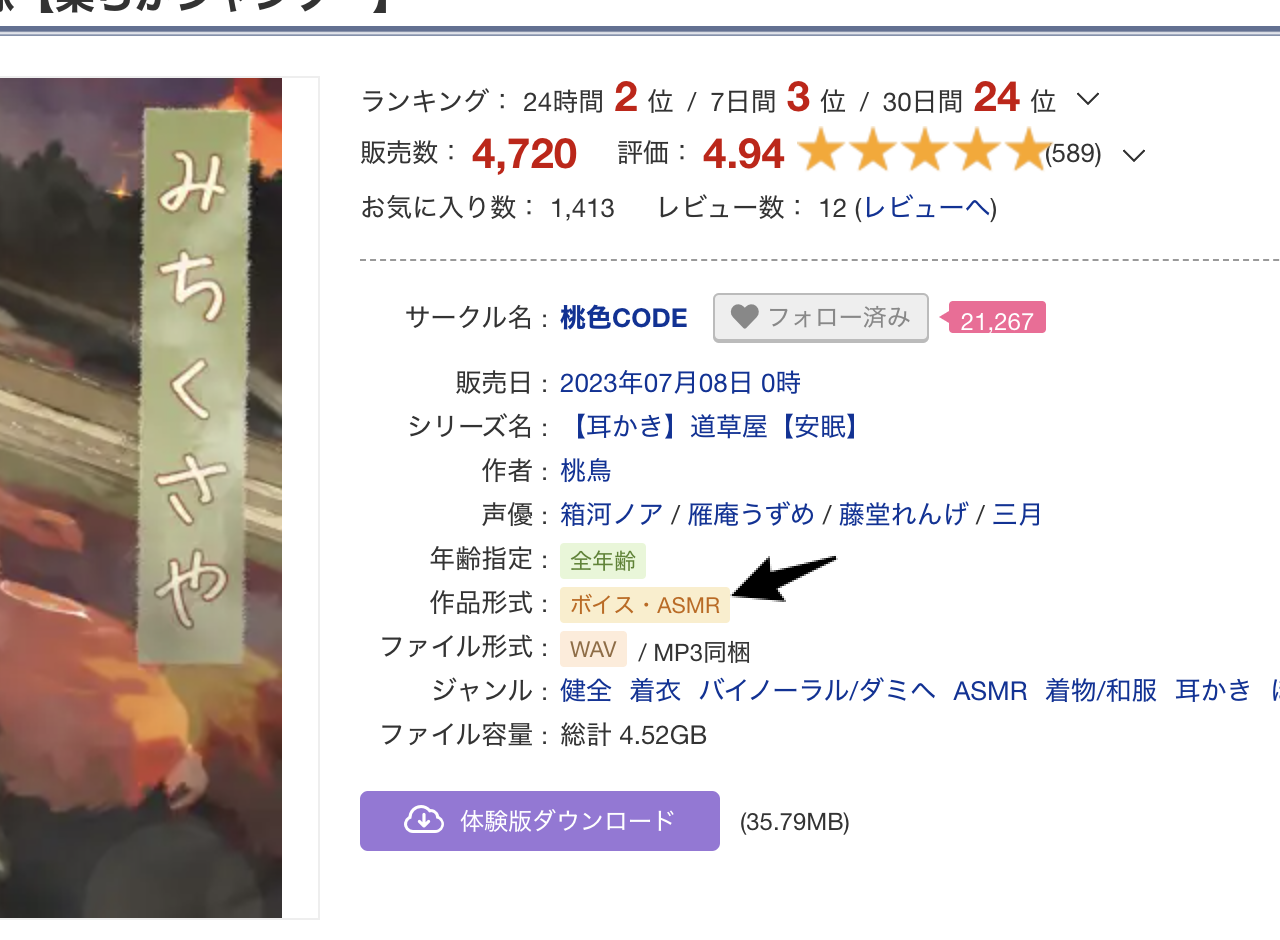This screenshot has height=940, width=1280.
Task: Click the ボイス・ASMR work format tag
Action: coord(645,605)
